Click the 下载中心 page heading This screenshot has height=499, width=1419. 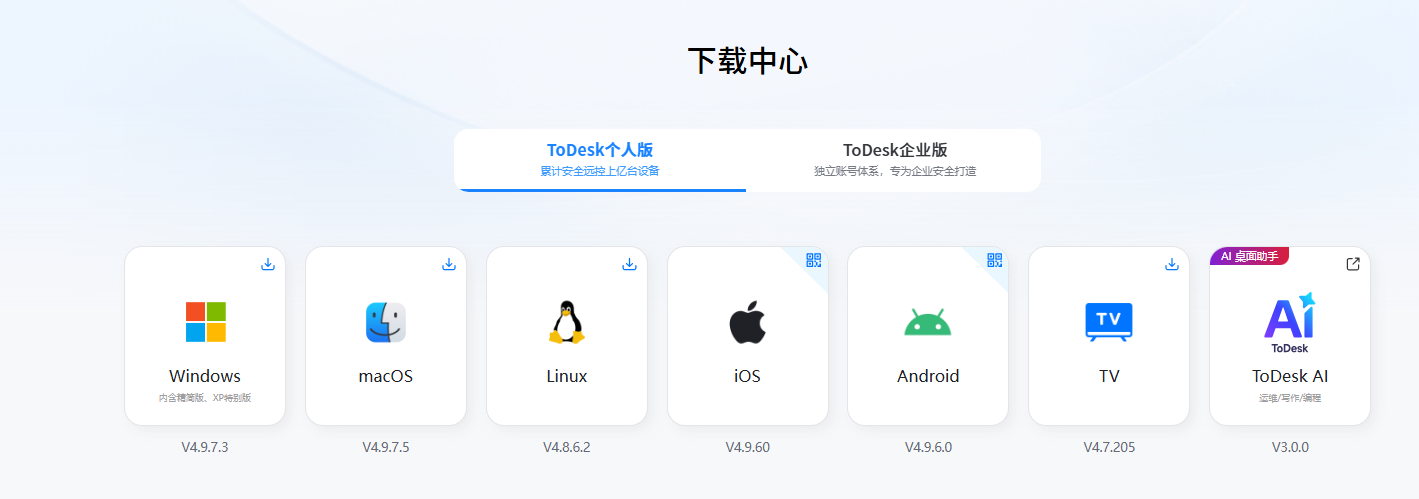(747, 61)
